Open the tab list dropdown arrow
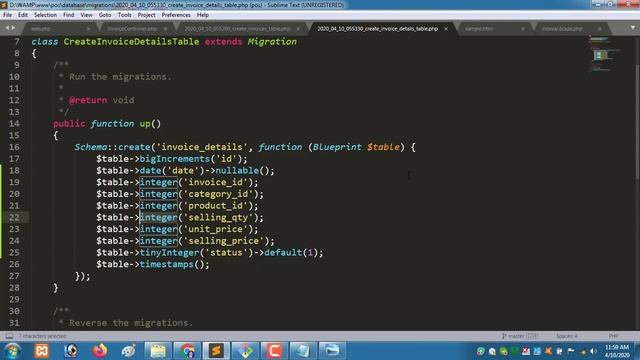 click(x=633, y=28)
